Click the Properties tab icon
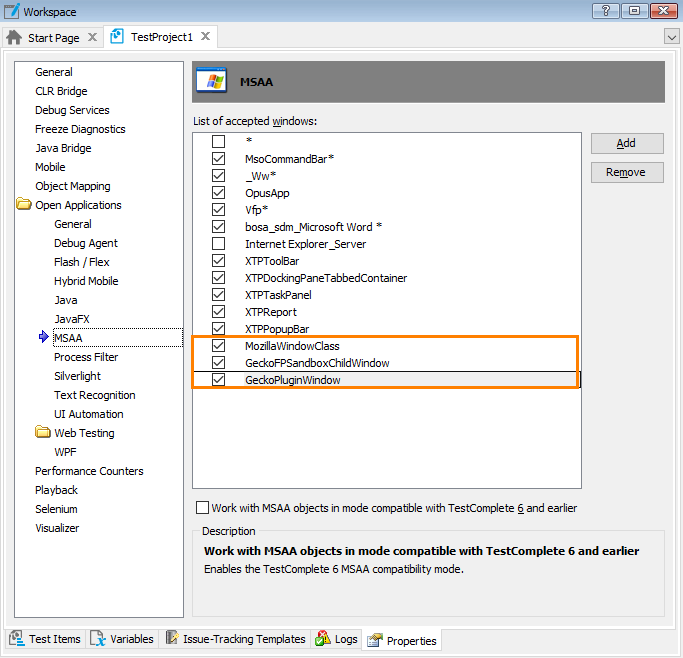 pos(375,640)
